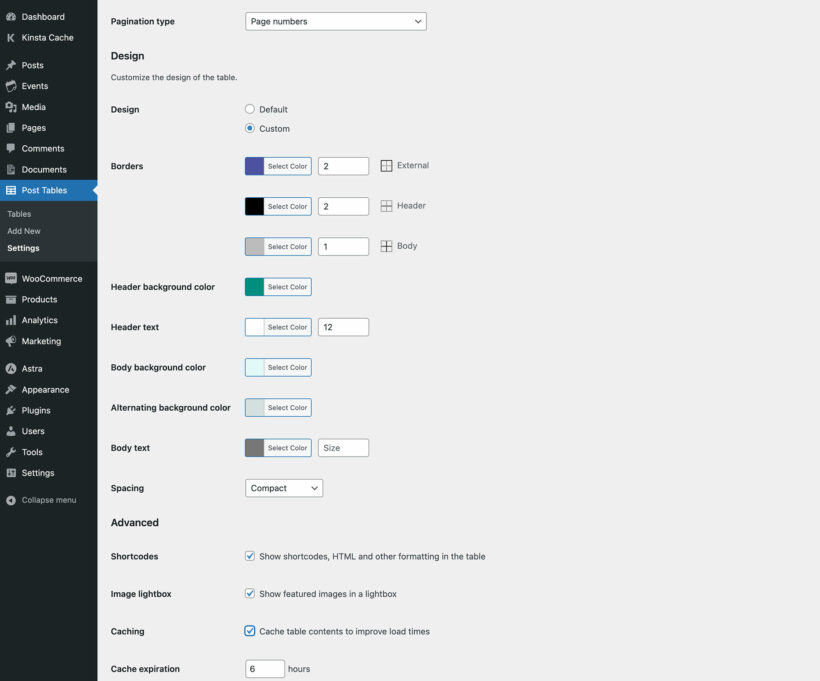Open the Media library
Screen dimensions: 820x681
click(35, 106)
